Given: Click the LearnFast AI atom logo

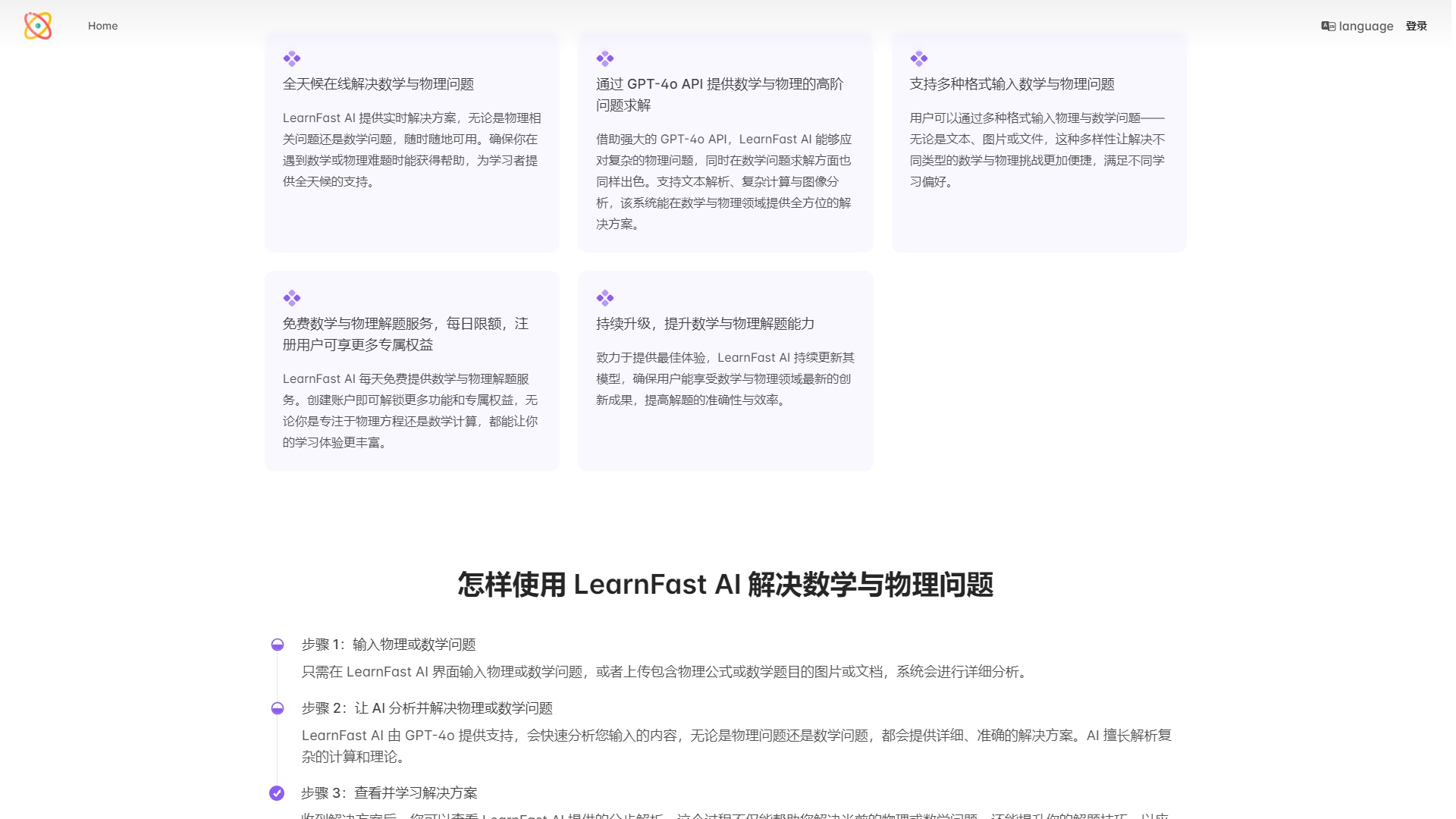Looking at the screenshot, I should pos(37,26).
